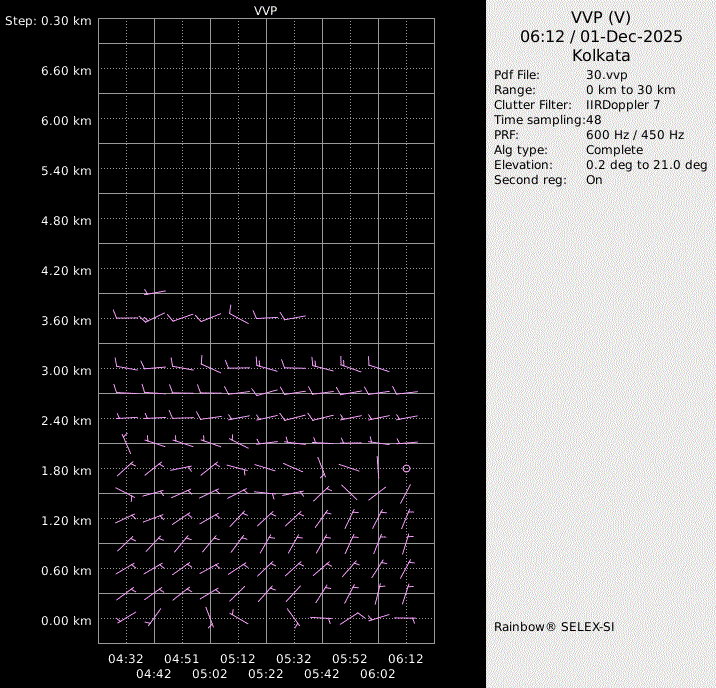Select the 06:12 time axis label
716x688 pixels.
(x=406, y=659)
